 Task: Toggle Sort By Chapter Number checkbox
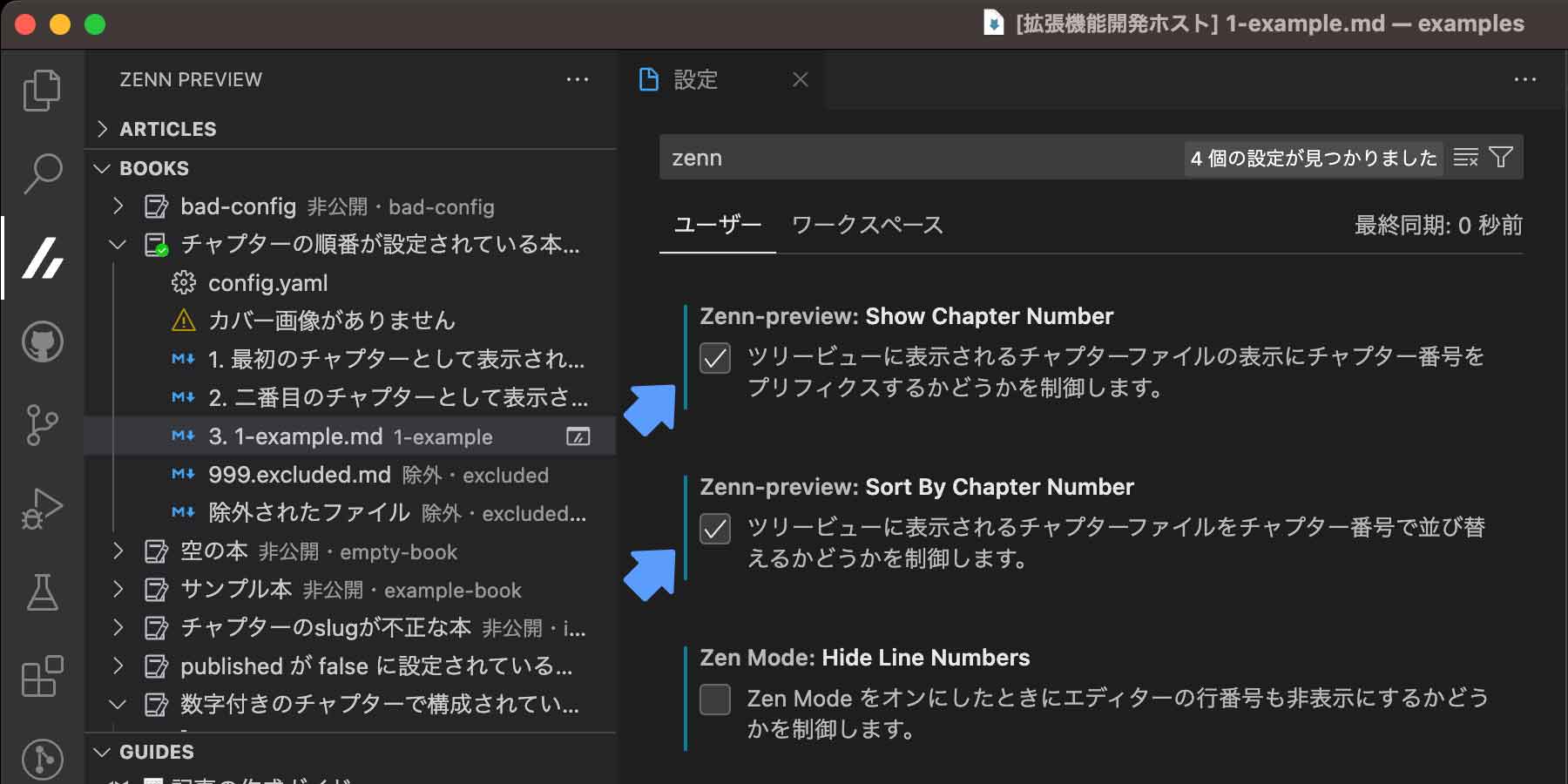pyautogui.click(x=715, y=529)
